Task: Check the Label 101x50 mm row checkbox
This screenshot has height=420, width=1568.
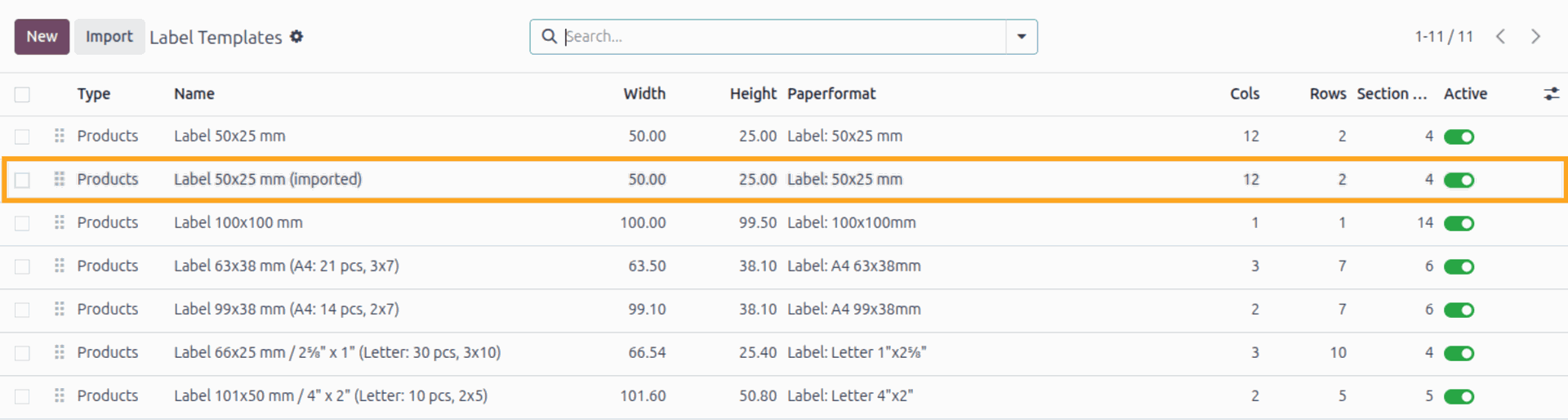Action: tap(22, 396)
